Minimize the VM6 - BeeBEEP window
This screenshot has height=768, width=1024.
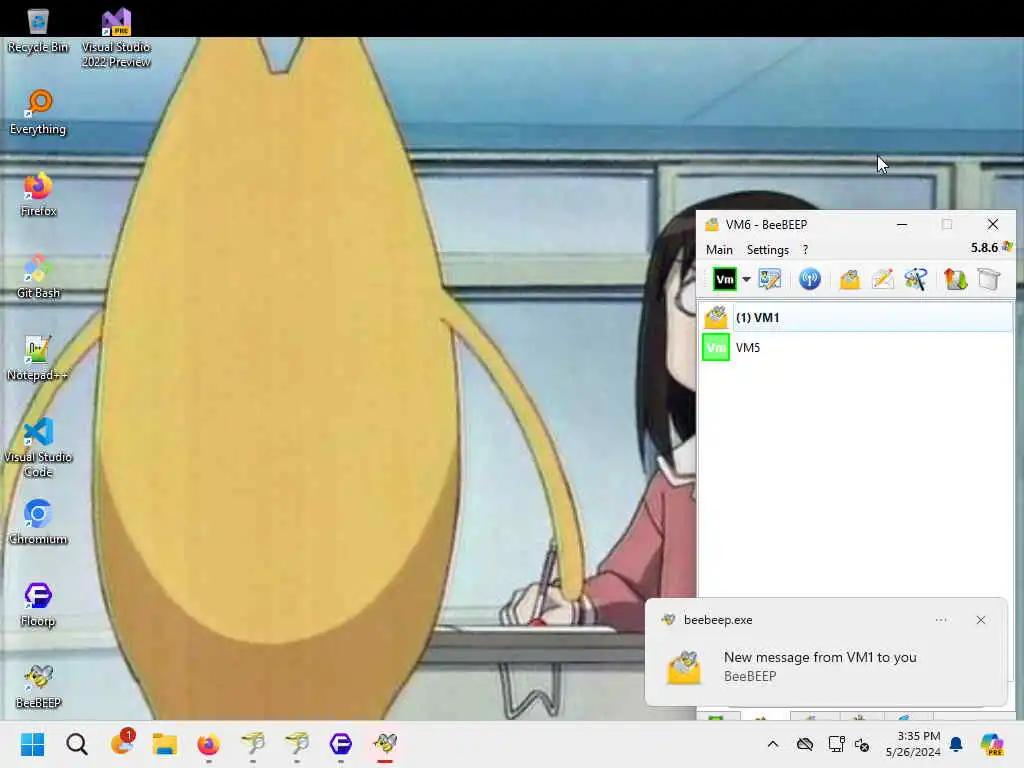point(902,225)
